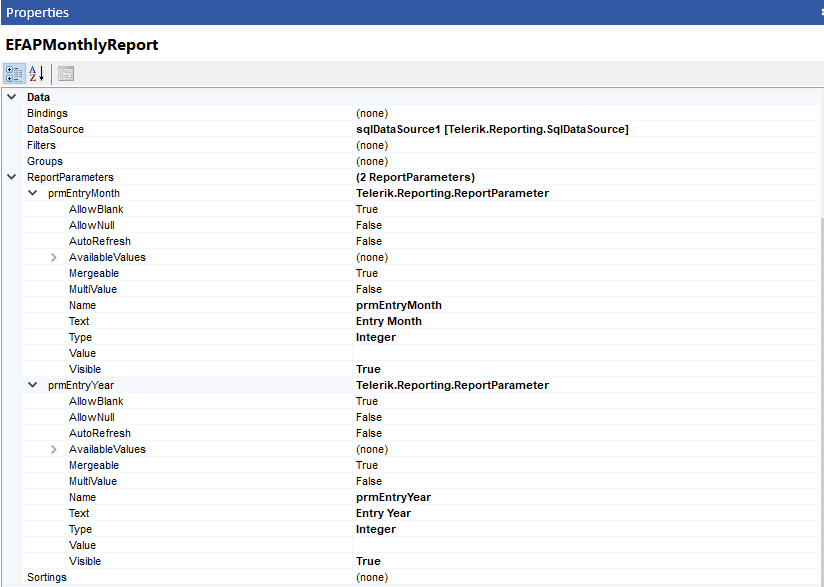Collapse the prmEntryYear parameter
The height and width of the screenshot is (587, 824).
point(33,385)
